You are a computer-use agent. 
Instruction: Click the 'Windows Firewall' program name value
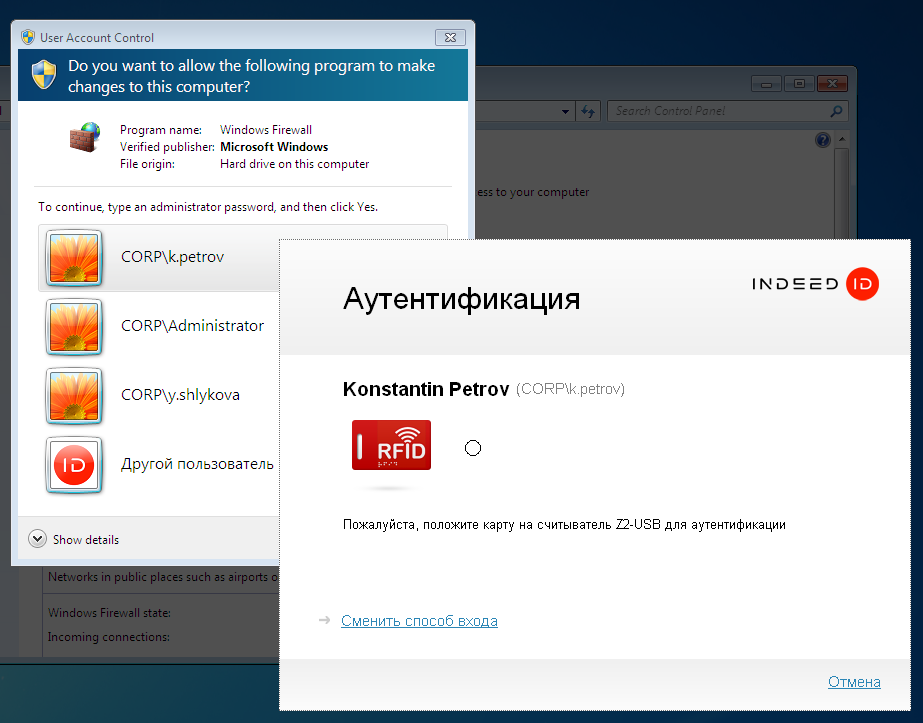click(265, 130)
